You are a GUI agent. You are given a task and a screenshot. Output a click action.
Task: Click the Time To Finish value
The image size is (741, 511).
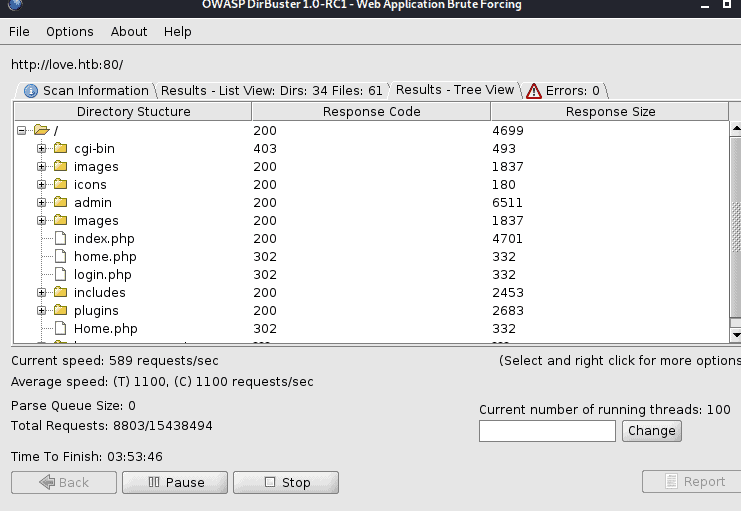tap(135, 457)
